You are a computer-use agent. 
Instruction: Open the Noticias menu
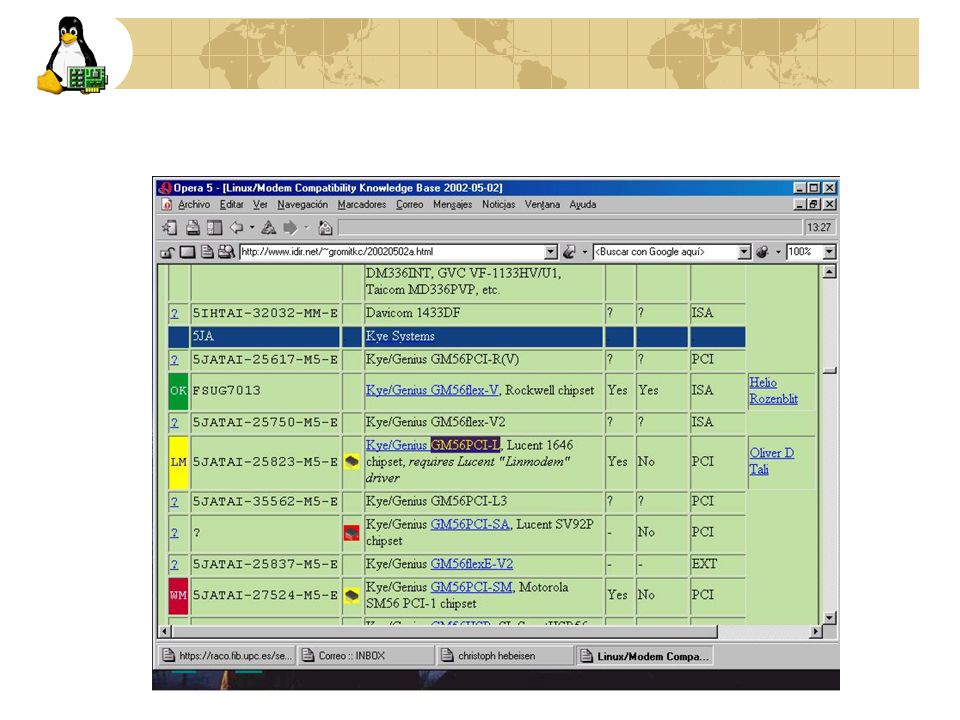(498, 204)
